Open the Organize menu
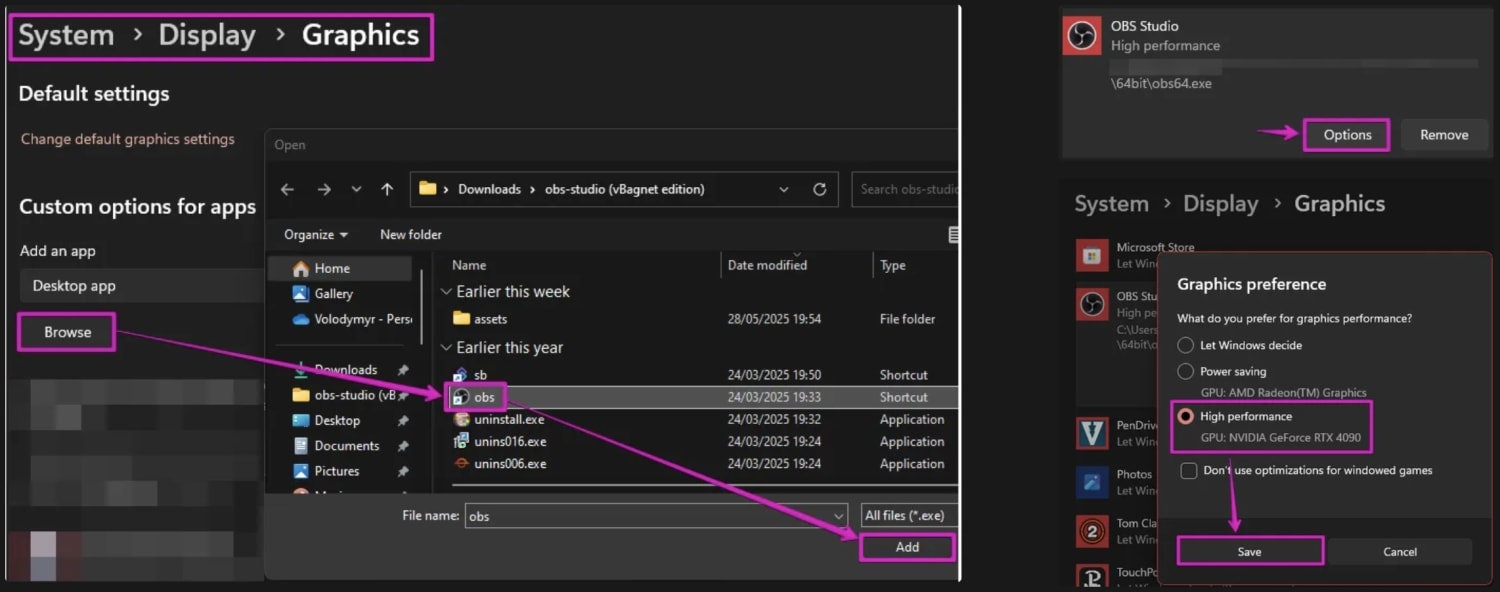1500x592 pixels. [x=316, y=234]
